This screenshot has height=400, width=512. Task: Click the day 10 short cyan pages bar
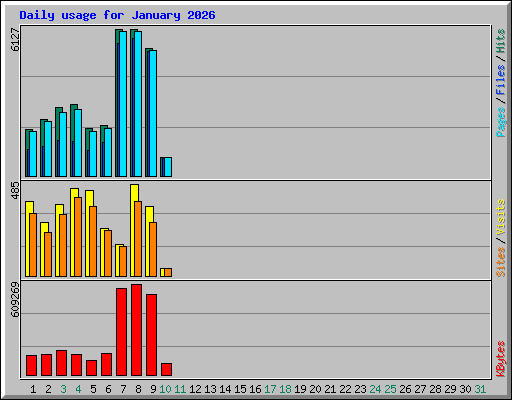(x=168, y=167)
